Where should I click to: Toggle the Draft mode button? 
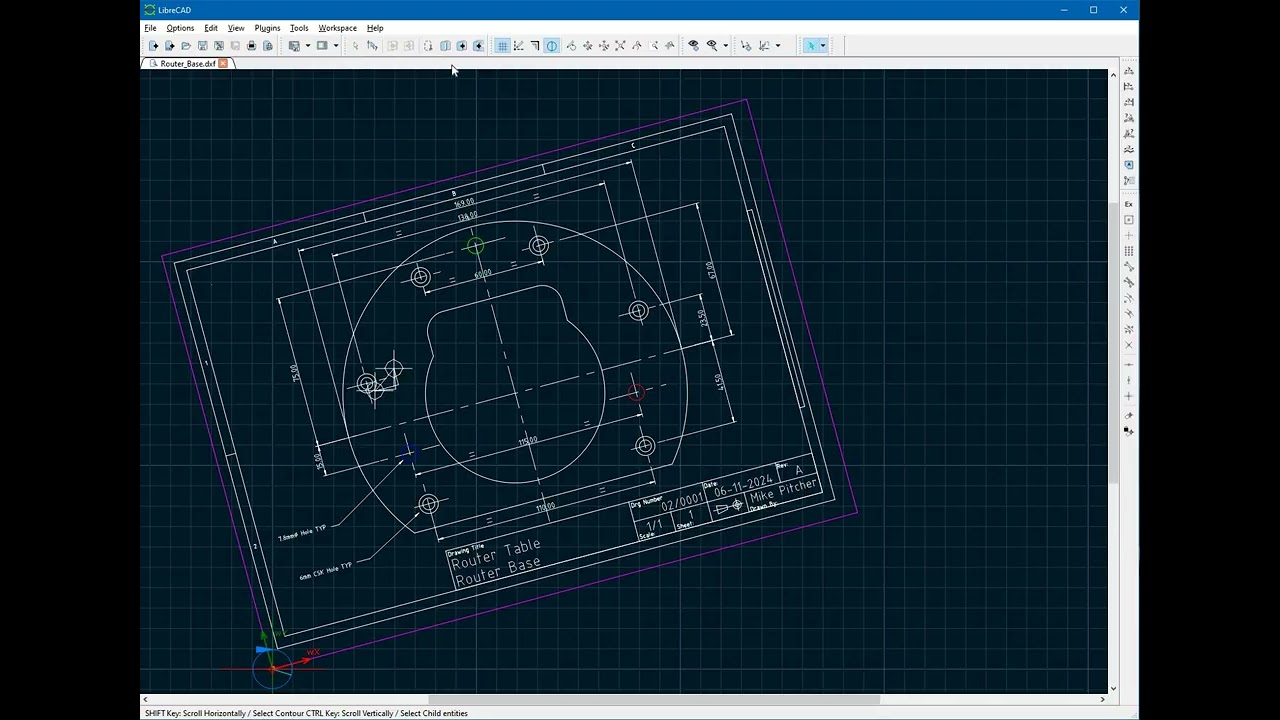tap(518, 45)
